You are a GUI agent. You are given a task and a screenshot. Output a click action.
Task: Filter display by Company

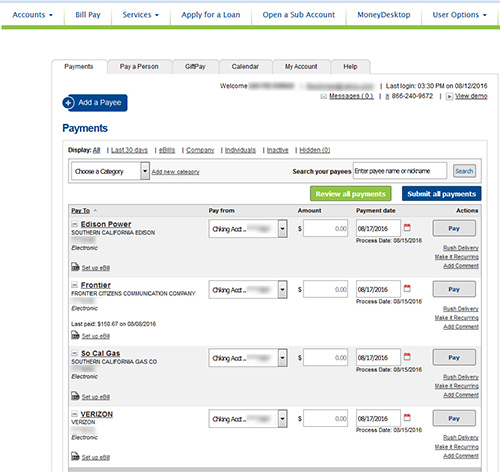pyautogui.click(x=200, y=150)
